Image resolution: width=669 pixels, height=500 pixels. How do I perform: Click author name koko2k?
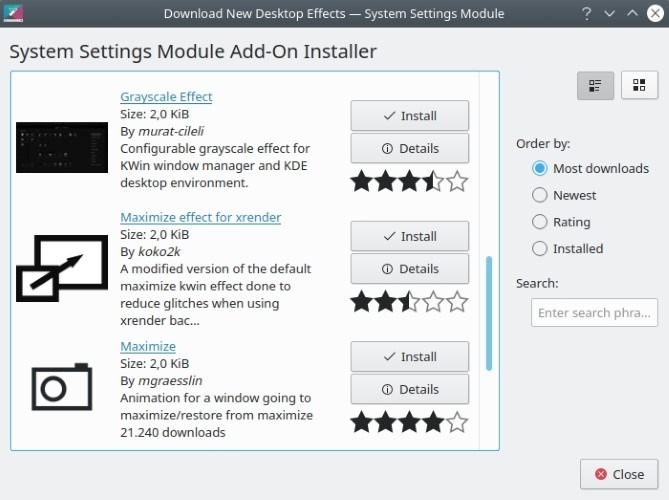tap(159, 252)
